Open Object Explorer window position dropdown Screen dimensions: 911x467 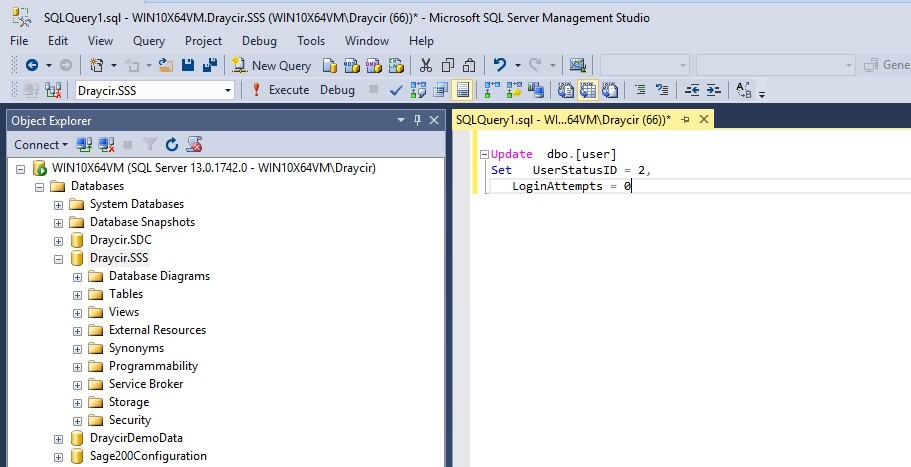[x=400, y=120]
